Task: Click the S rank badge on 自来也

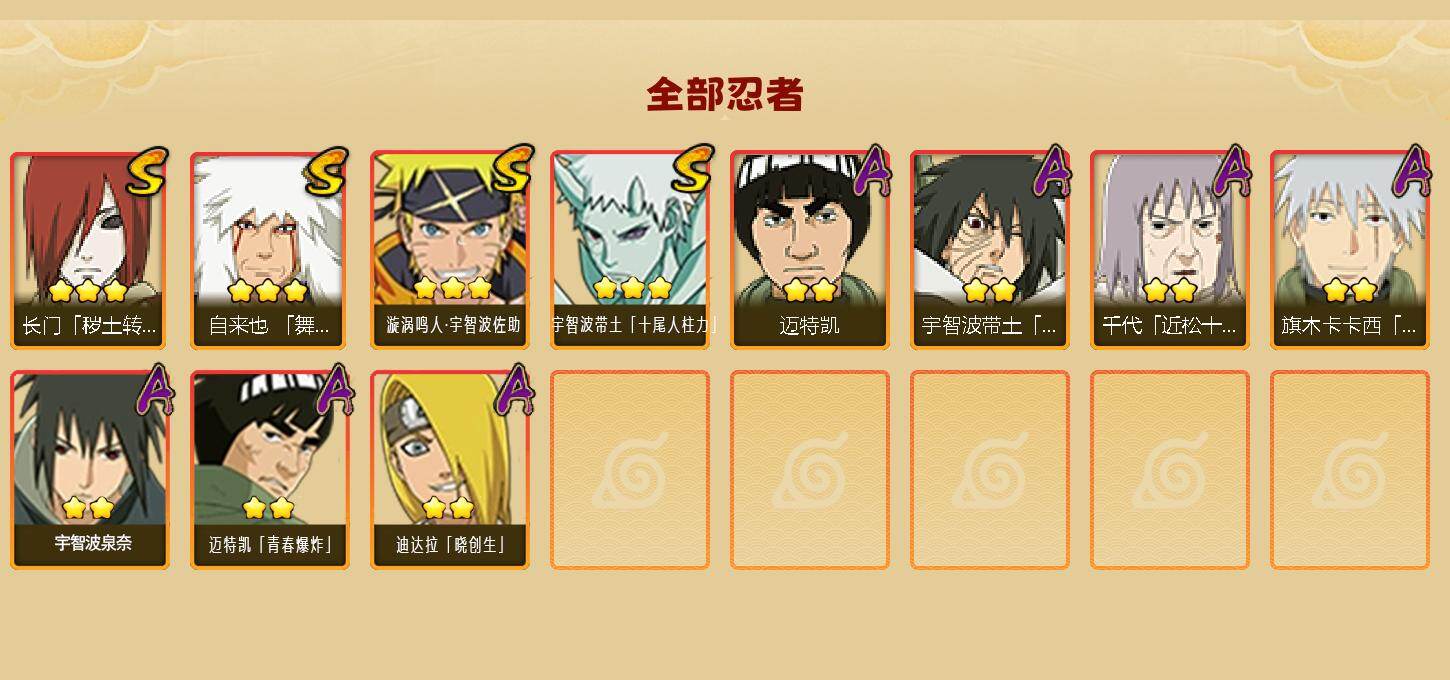Action: [x=328, y=172]
